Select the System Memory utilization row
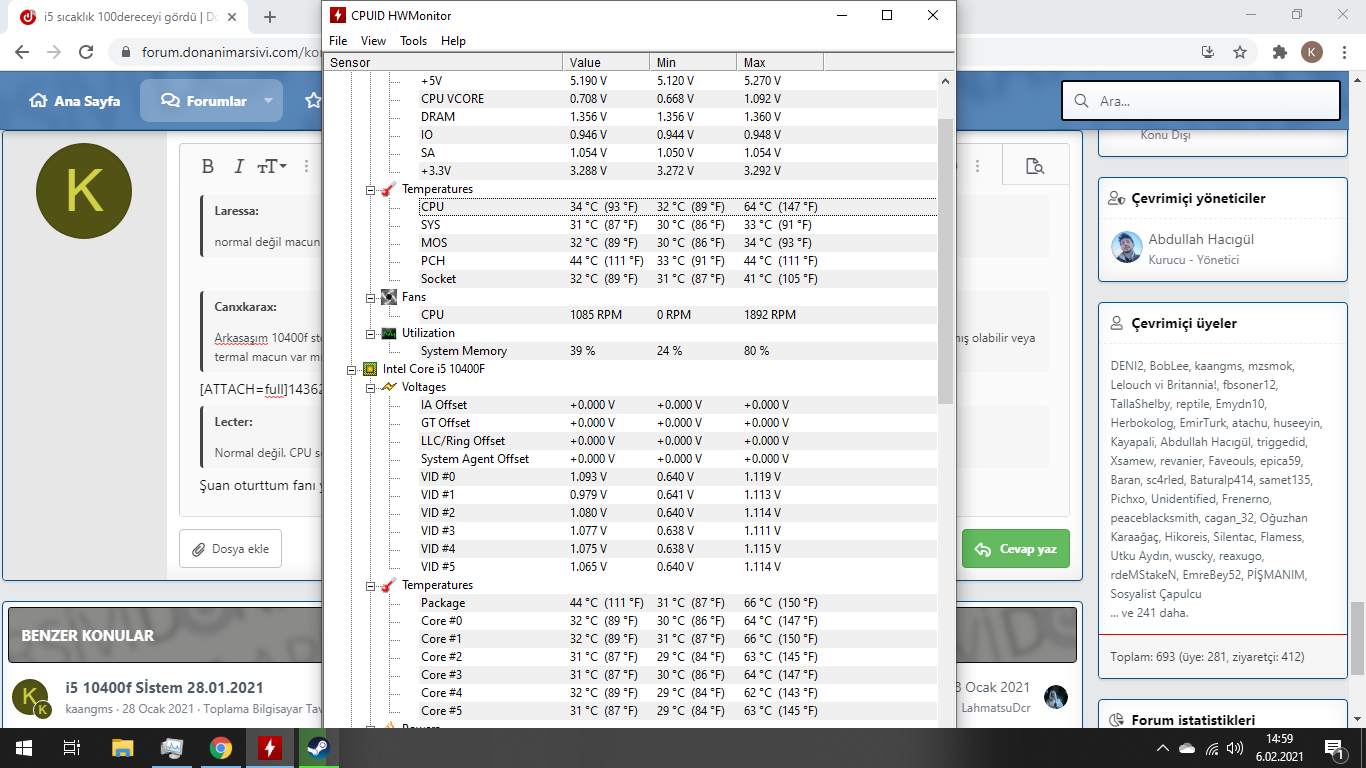1366x768 pixels. click(x=678, y=351)
